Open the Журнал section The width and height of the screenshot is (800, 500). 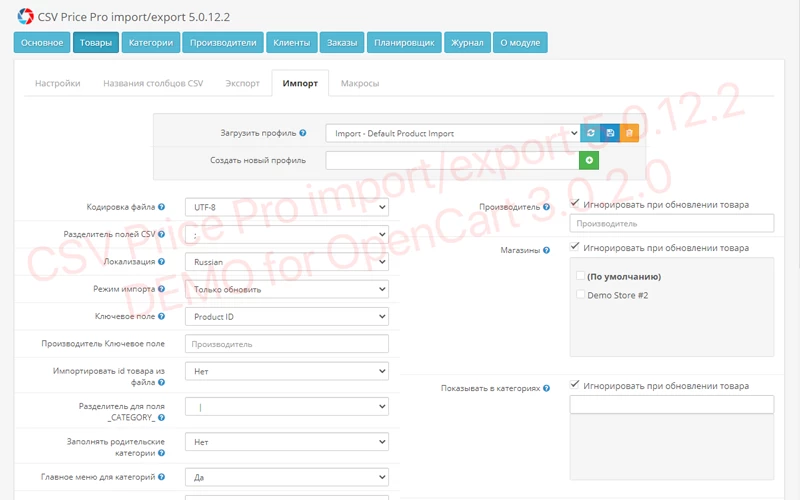(467, 42)
